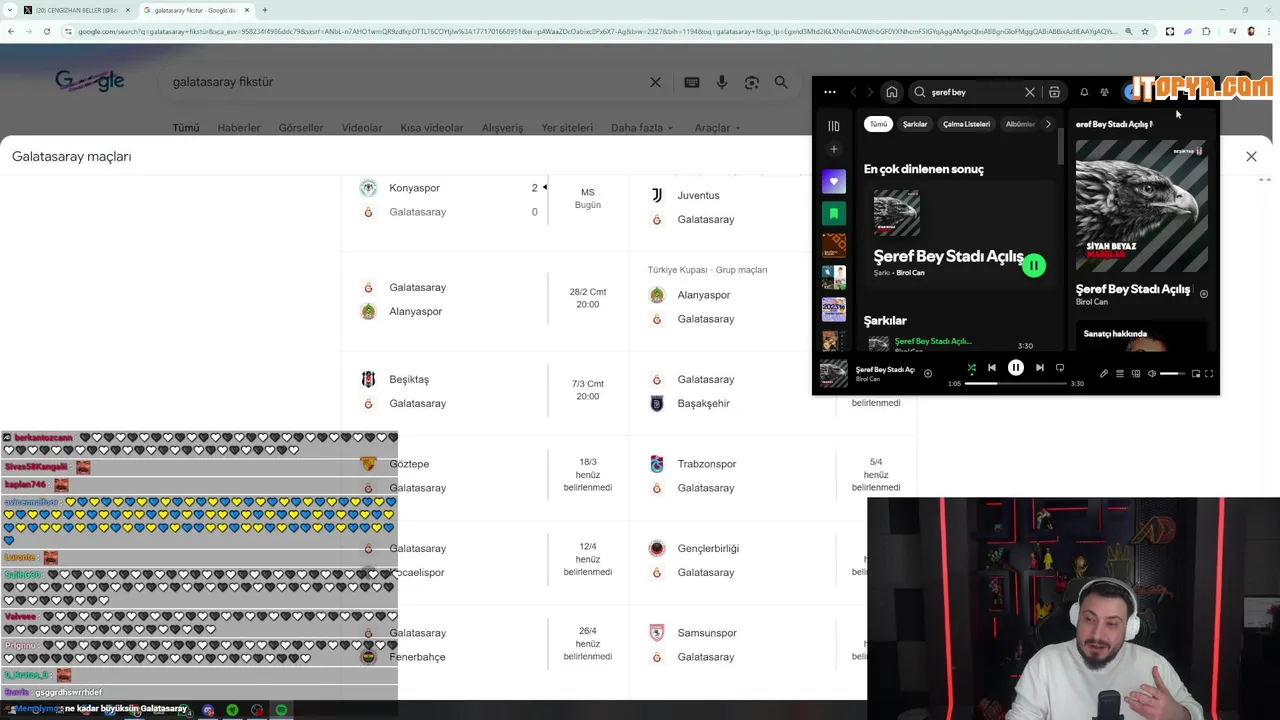Open the Spotify miniplayer icon
This screenshot has width=1280, height=720.
pos(1196,374)
